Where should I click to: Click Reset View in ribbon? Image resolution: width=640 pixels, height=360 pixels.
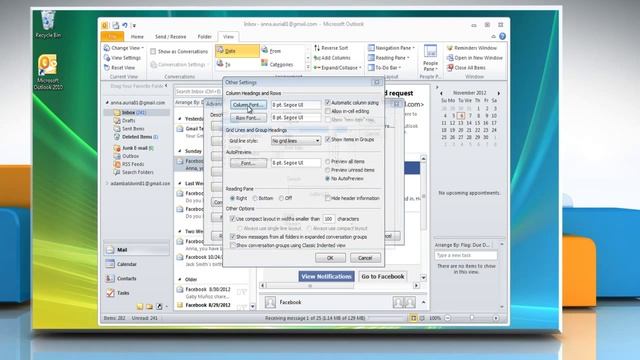[120, 68]
